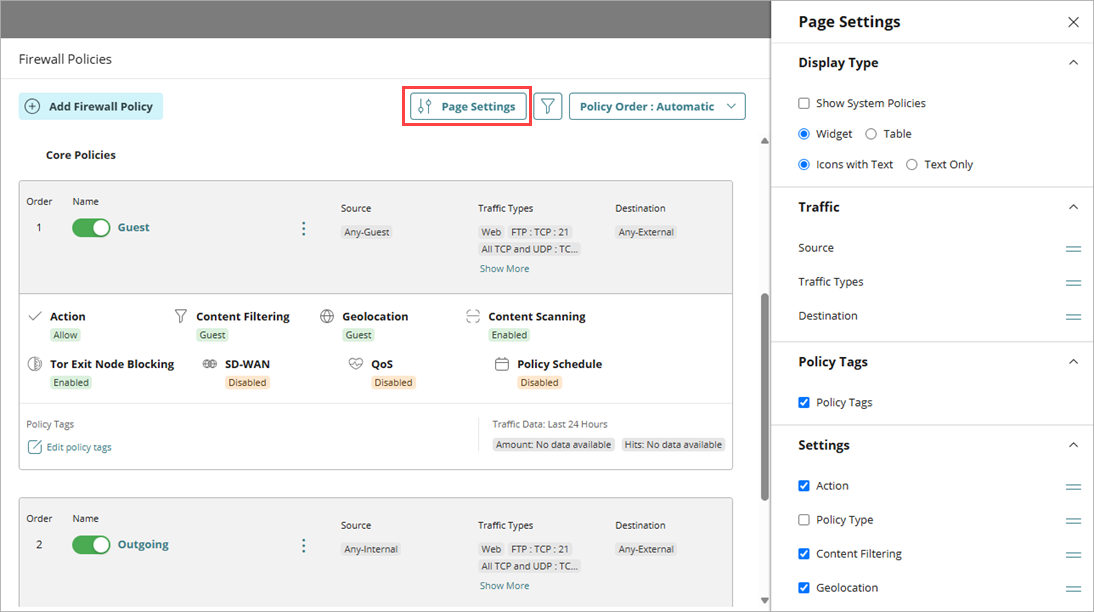Click the Content Scanning icon
The image size is (1094, 612).
[x=473, y=316]
